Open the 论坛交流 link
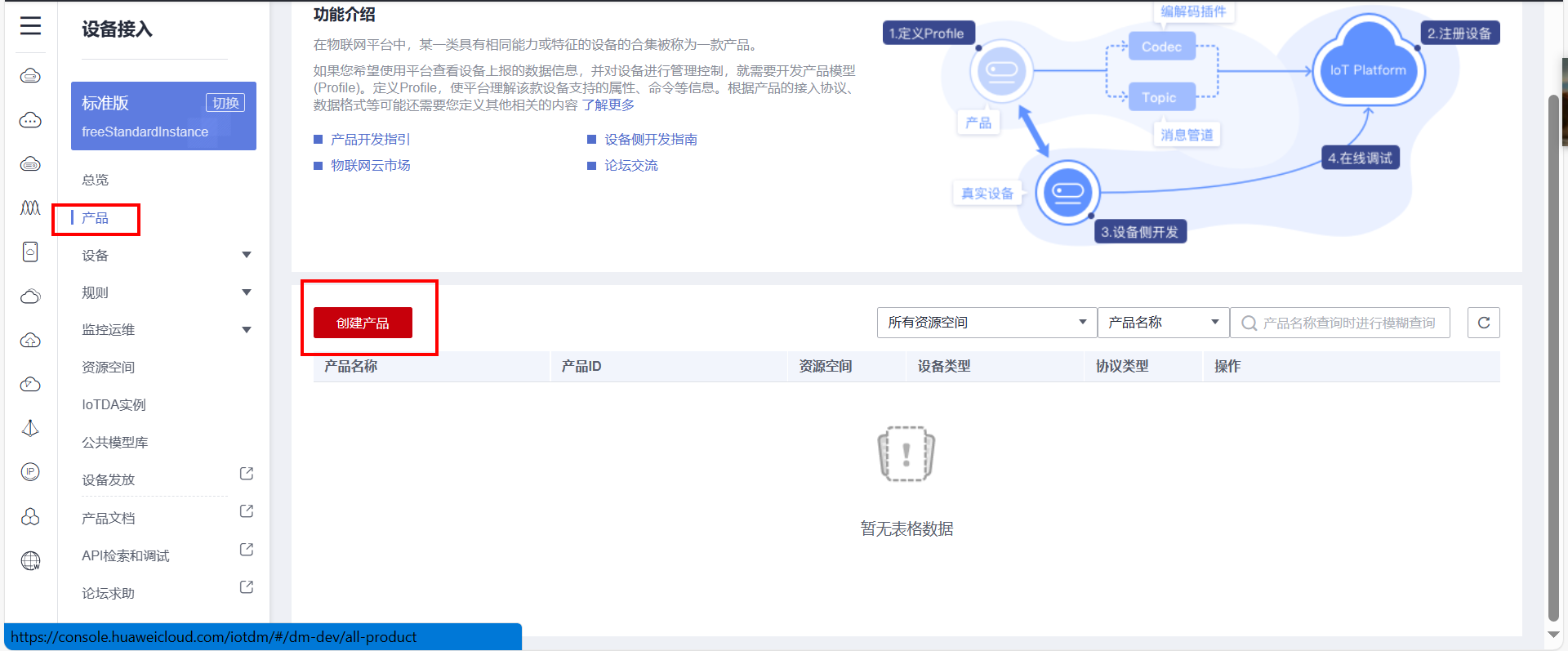1568x651 pixels. coord(631,166)
